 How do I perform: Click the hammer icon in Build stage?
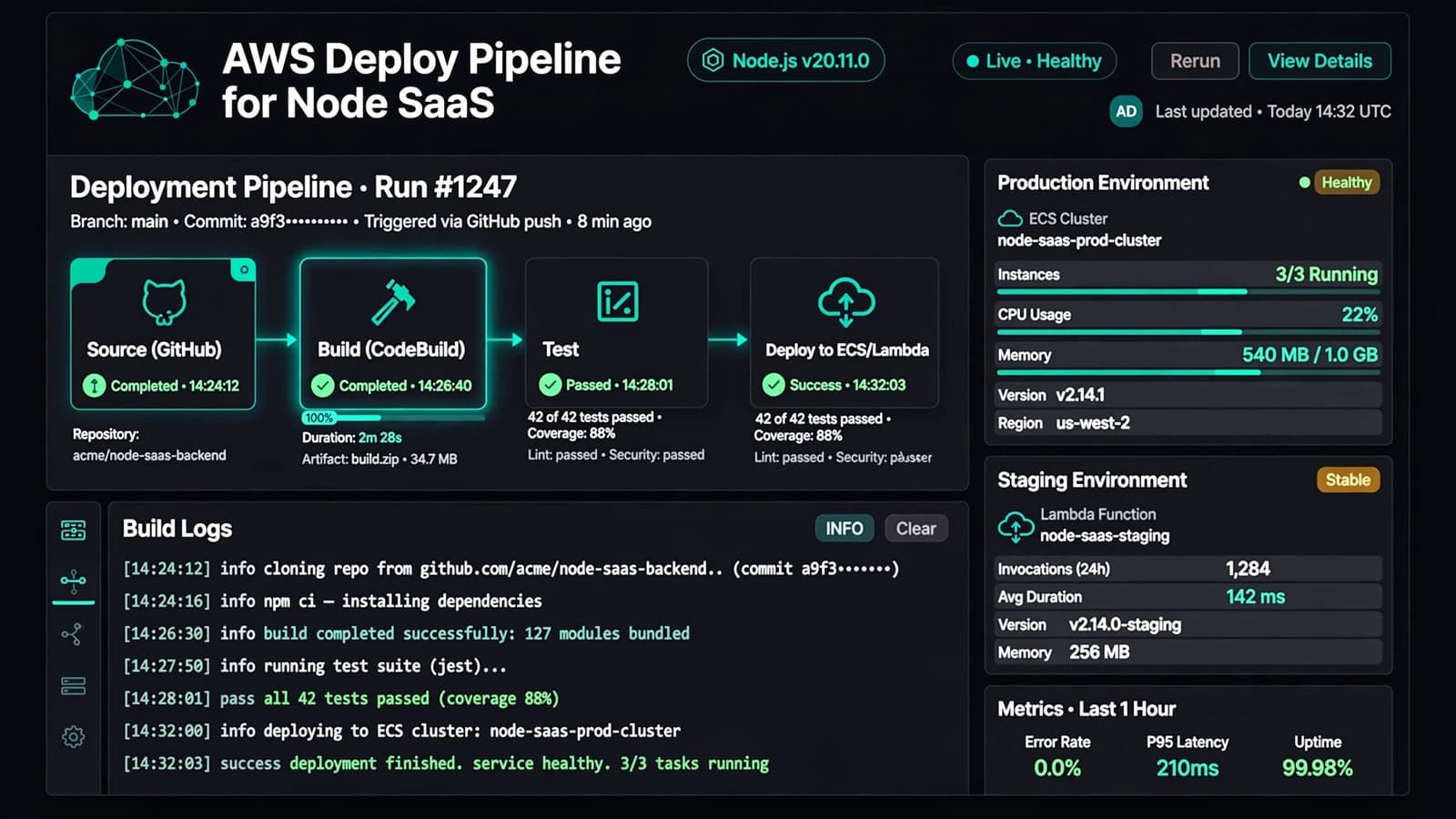[x=393, y=302]
